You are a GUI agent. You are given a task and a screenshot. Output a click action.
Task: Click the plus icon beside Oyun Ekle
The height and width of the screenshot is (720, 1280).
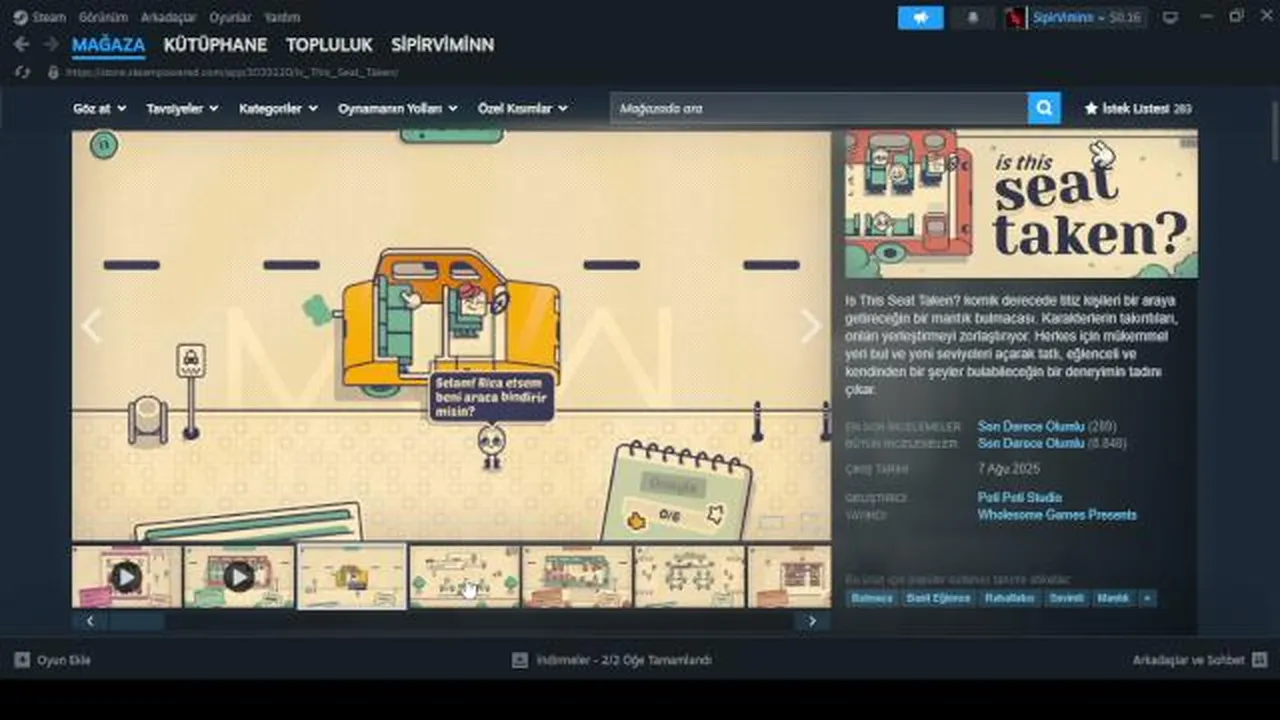tap(22, 660)
